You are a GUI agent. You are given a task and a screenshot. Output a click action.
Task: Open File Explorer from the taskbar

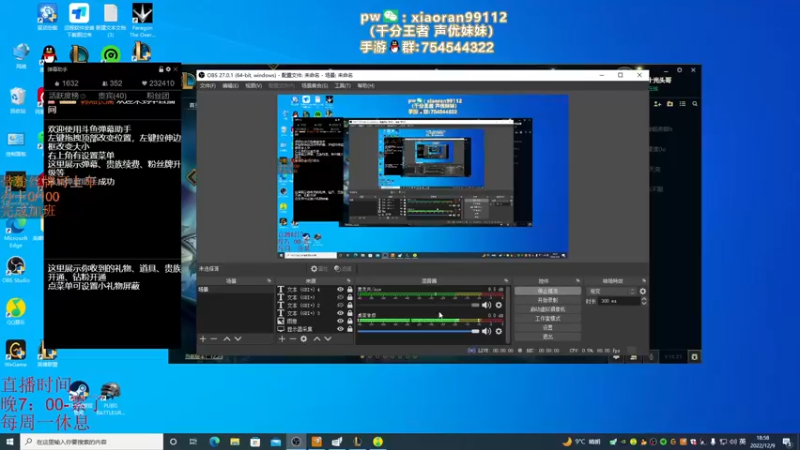[235, 442]
